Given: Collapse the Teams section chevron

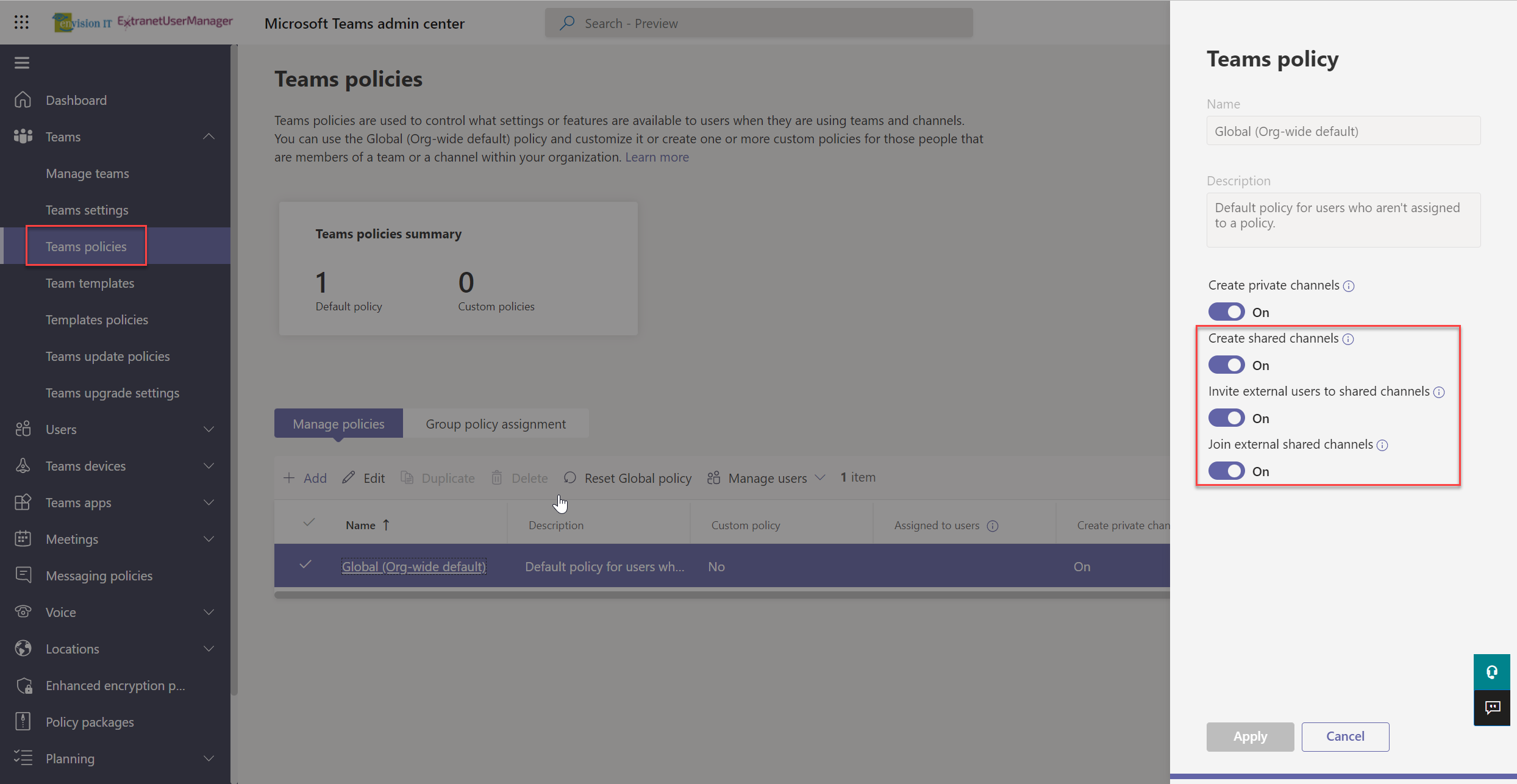Looking at the screenshot, I should click(x=209, y=136).
